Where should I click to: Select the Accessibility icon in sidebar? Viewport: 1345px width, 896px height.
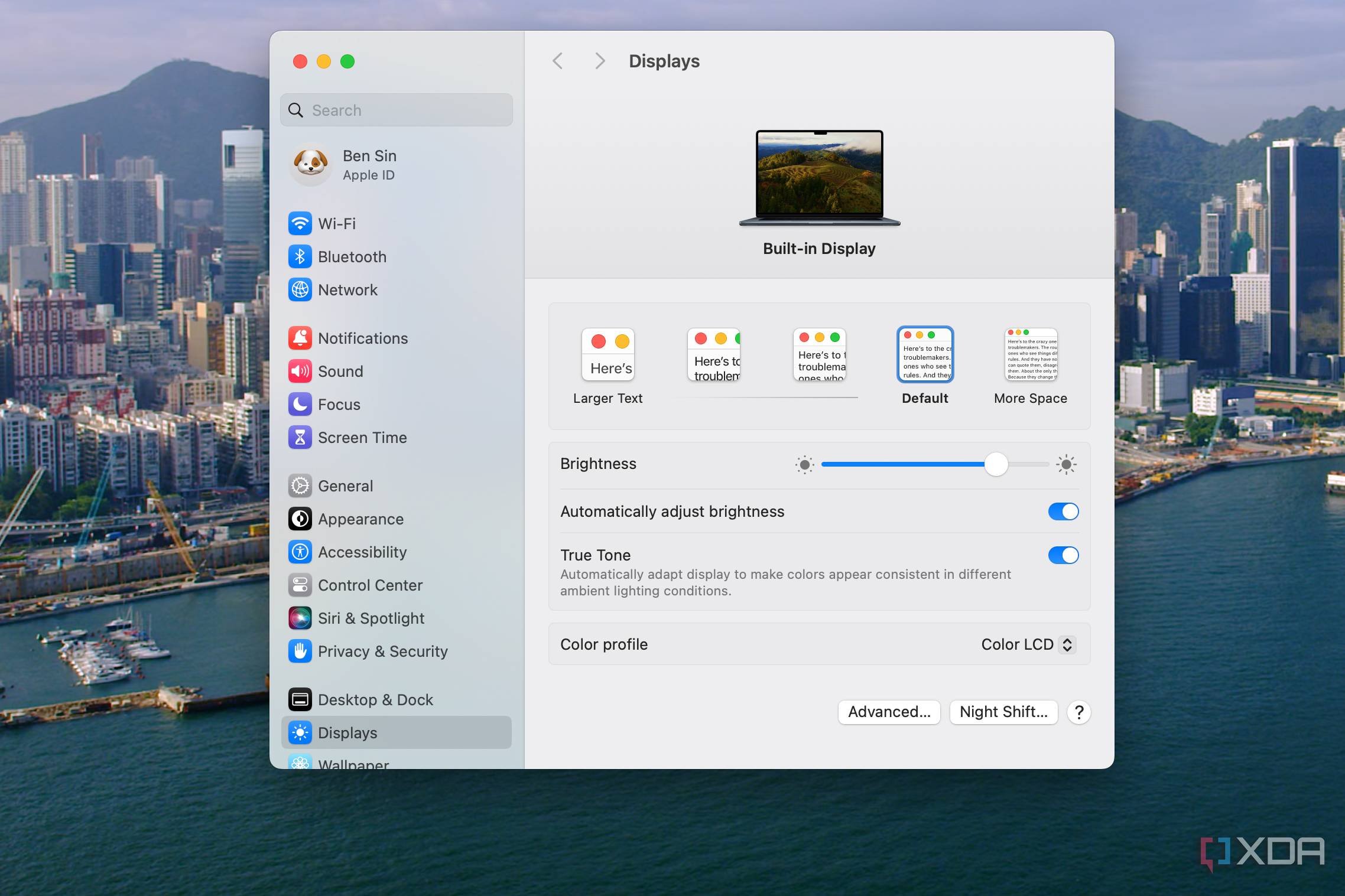pyautogui.click(x=300, y=552)
